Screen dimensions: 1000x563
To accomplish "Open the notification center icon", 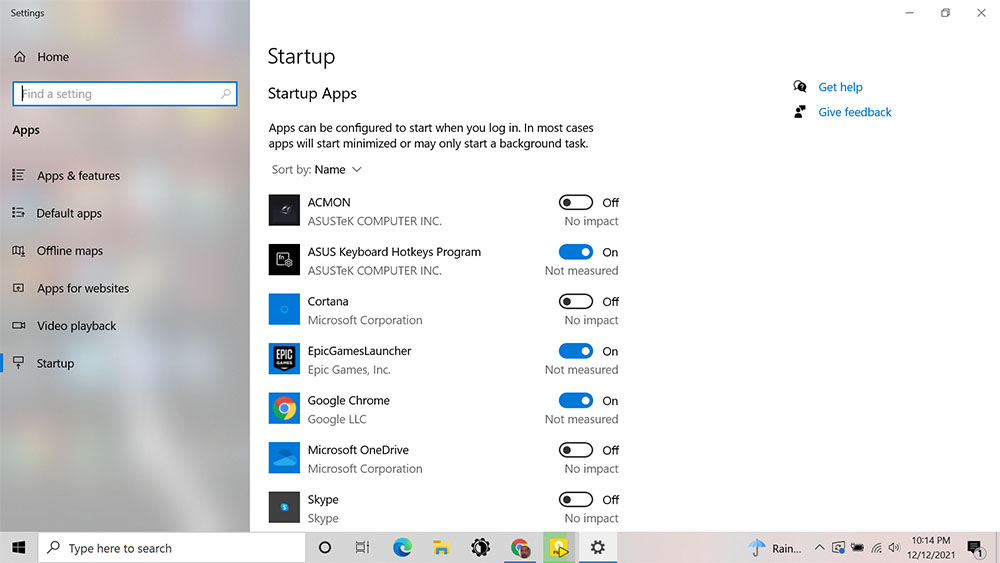I will pos(974,548).
